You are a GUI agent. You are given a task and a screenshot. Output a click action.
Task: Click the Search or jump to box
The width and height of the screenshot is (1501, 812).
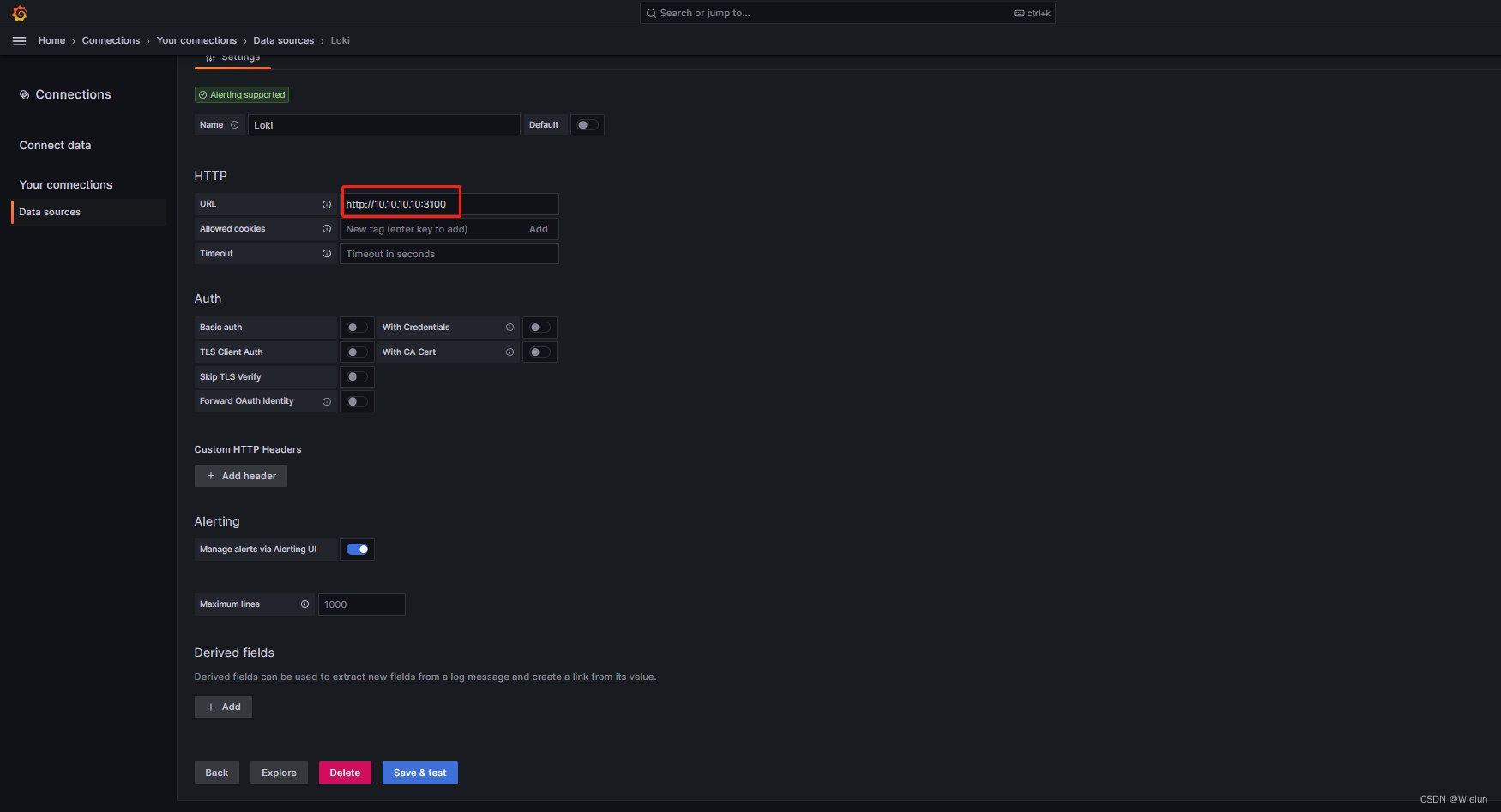pos(847,14)
